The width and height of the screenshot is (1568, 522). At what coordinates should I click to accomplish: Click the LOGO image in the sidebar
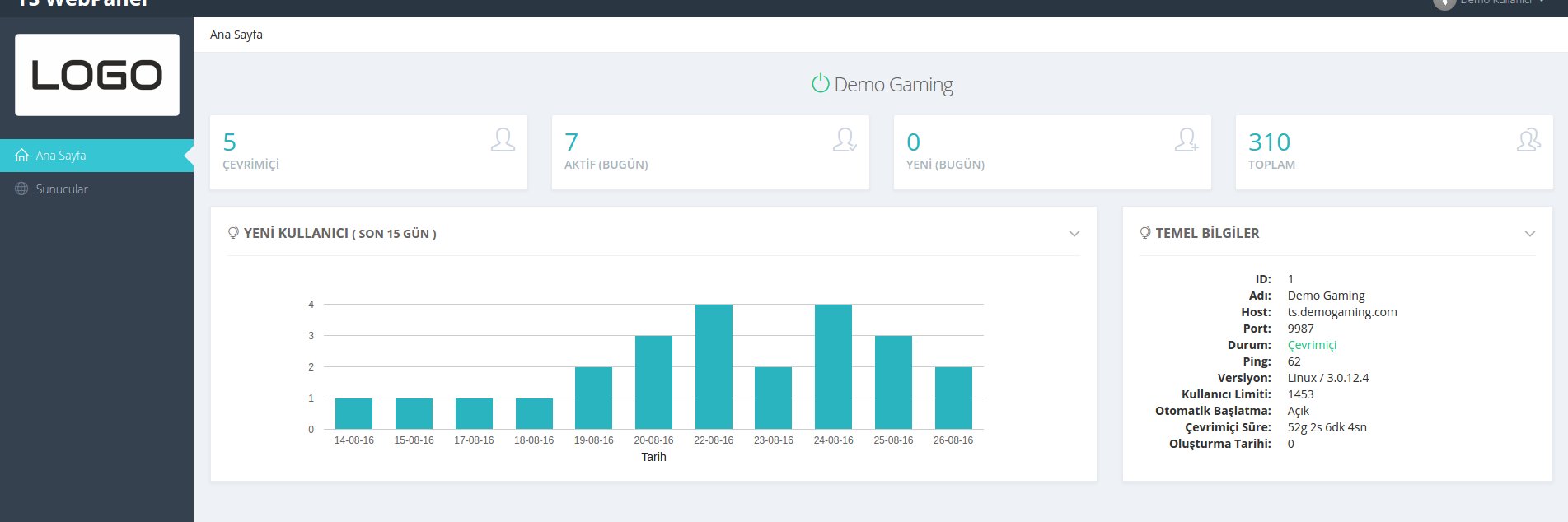97,75
